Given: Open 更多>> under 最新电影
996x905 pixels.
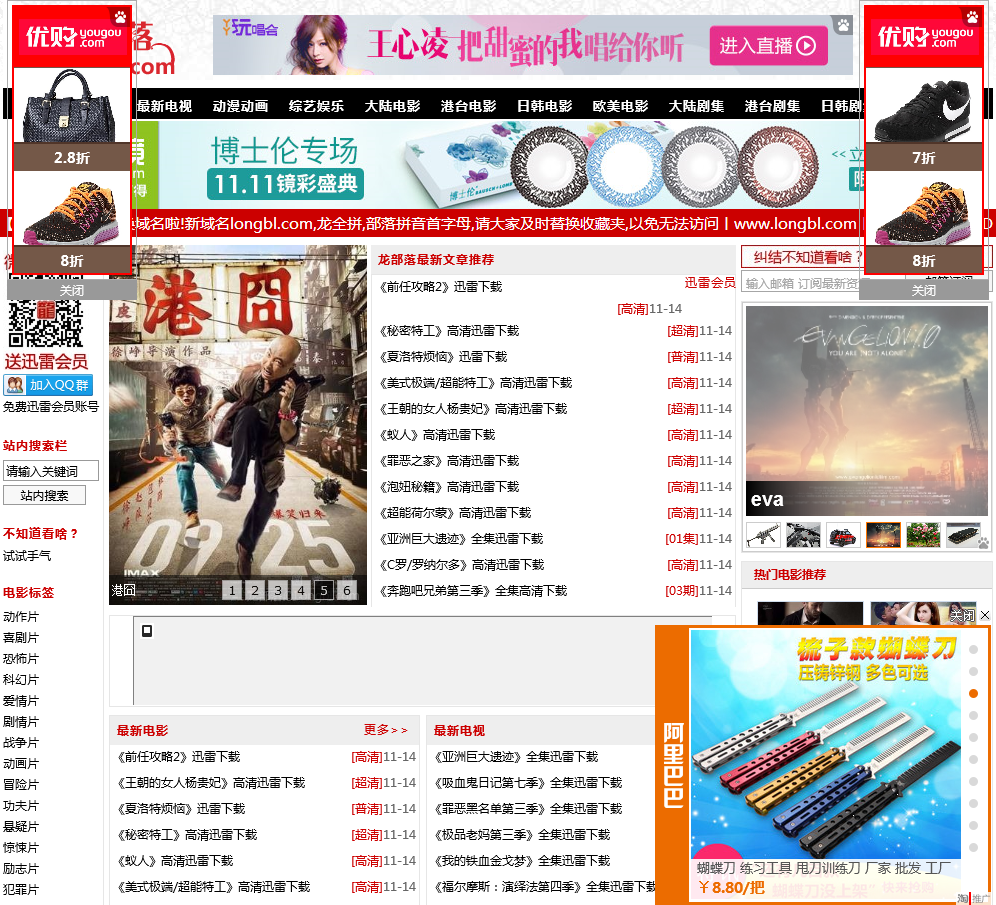Looking at the screenshot, I should tap(386, 730).
